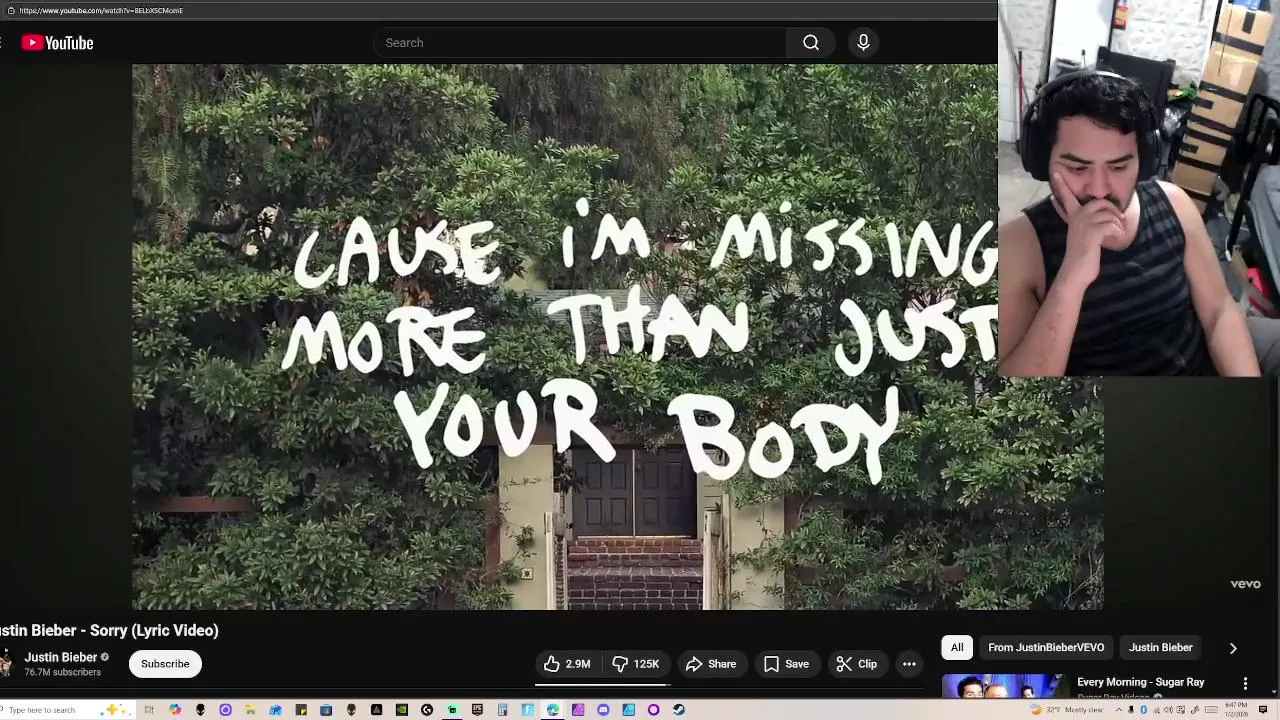This screenshot has height=720, width=1280.
Task: Save the video to a playlist
Action: pyautogui.click(x=786, y=664)
